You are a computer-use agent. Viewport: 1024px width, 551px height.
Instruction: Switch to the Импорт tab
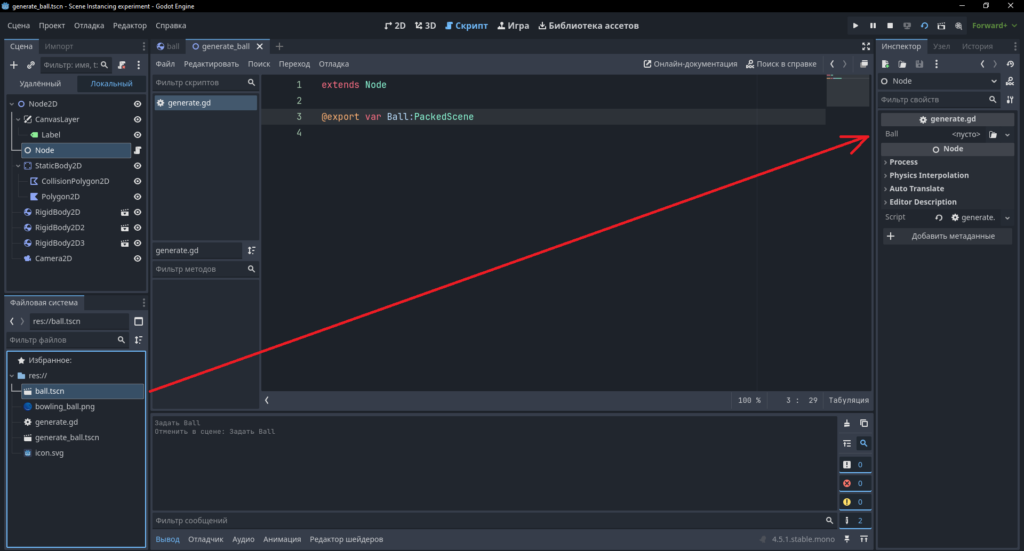pyautogui.click(x=59, y=46)
